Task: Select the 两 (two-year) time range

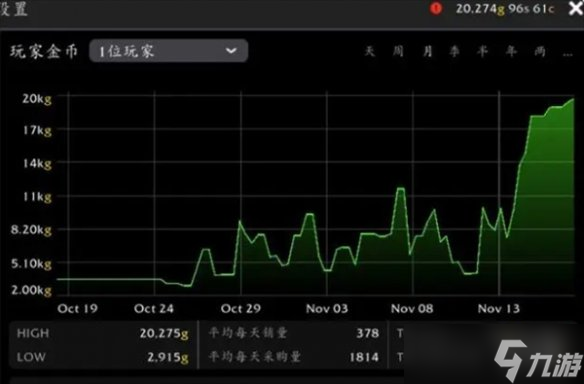Action: pyautogui.click(x=540, y=51)
